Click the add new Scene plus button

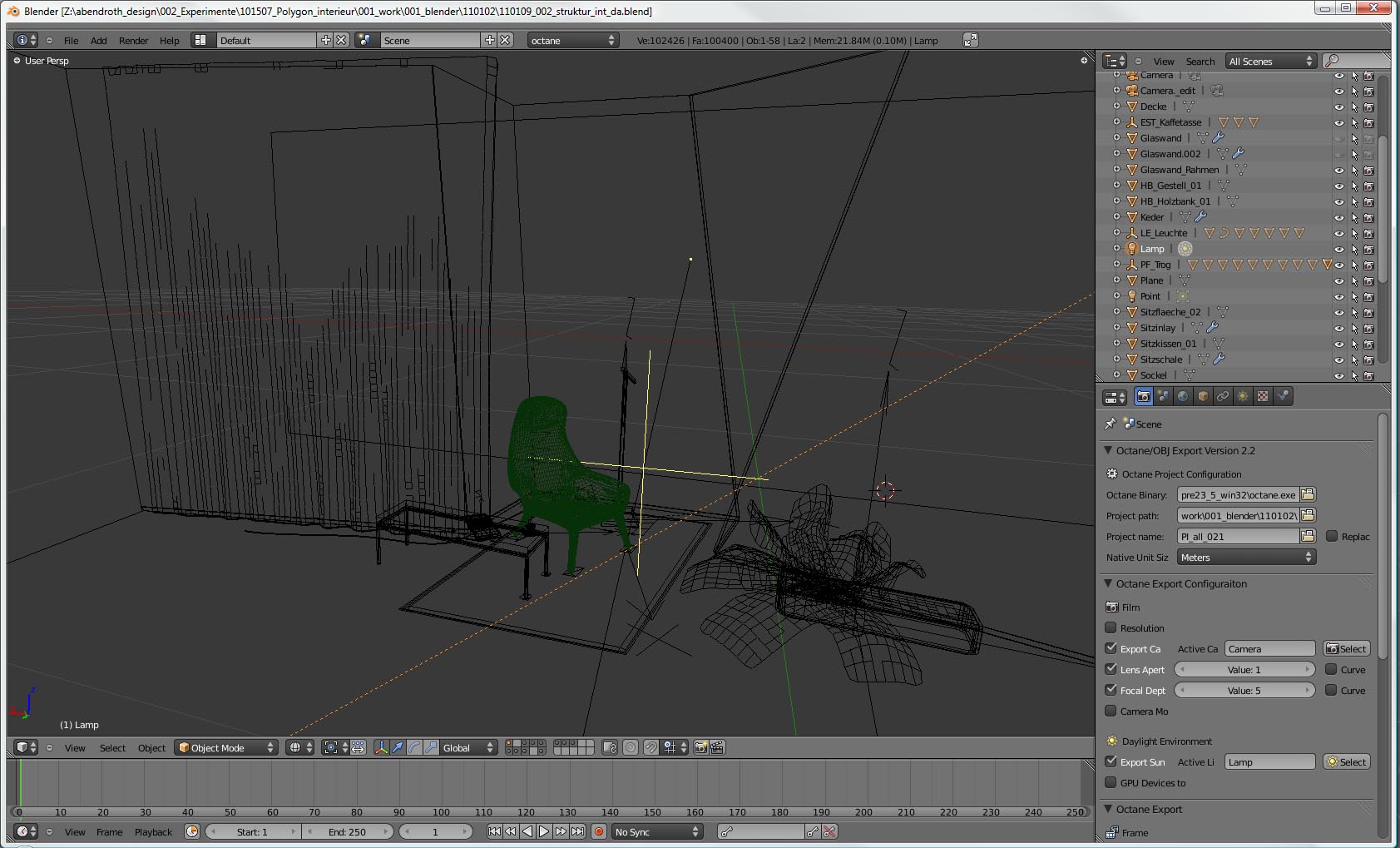point(489,40)
